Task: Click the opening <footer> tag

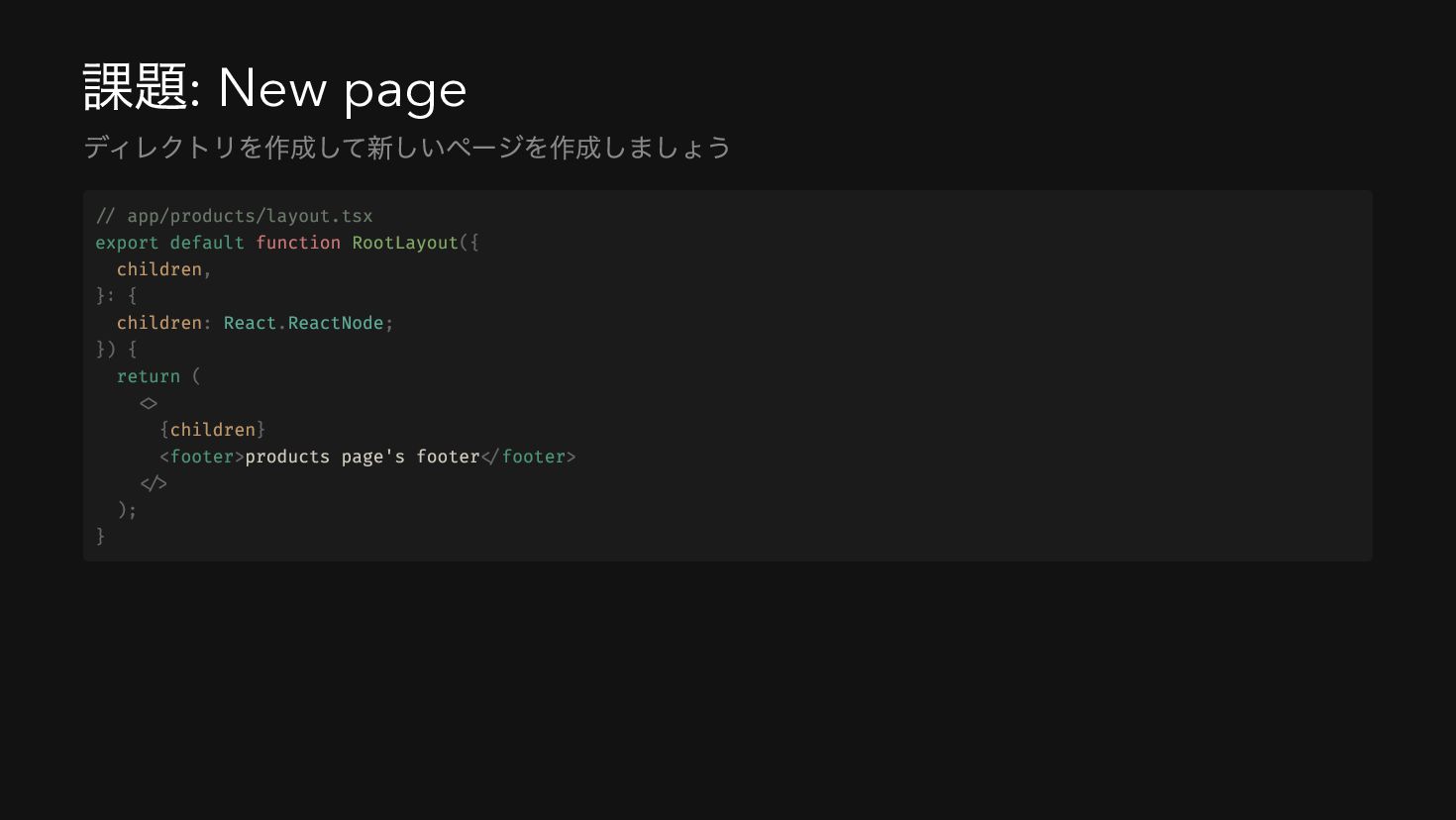Action: [202, 457]
